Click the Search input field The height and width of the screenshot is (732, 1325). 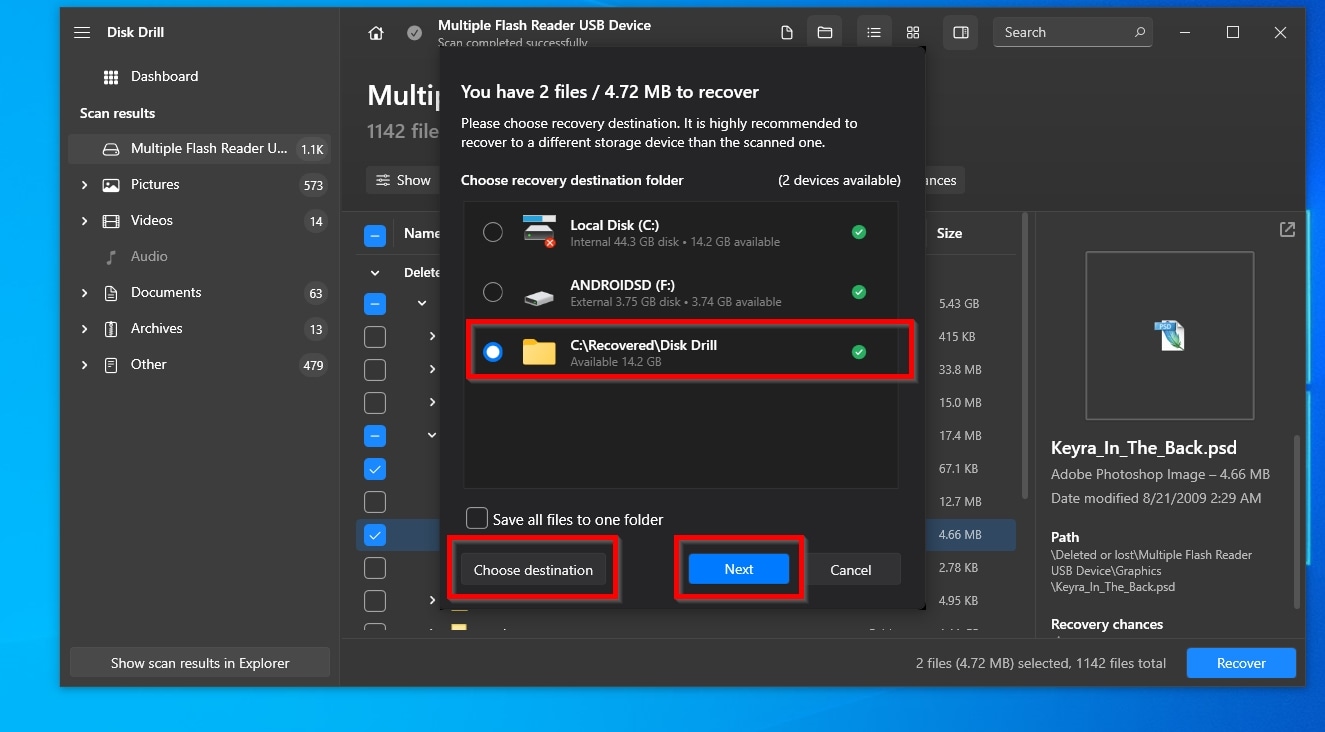[x=1060, y=33]
